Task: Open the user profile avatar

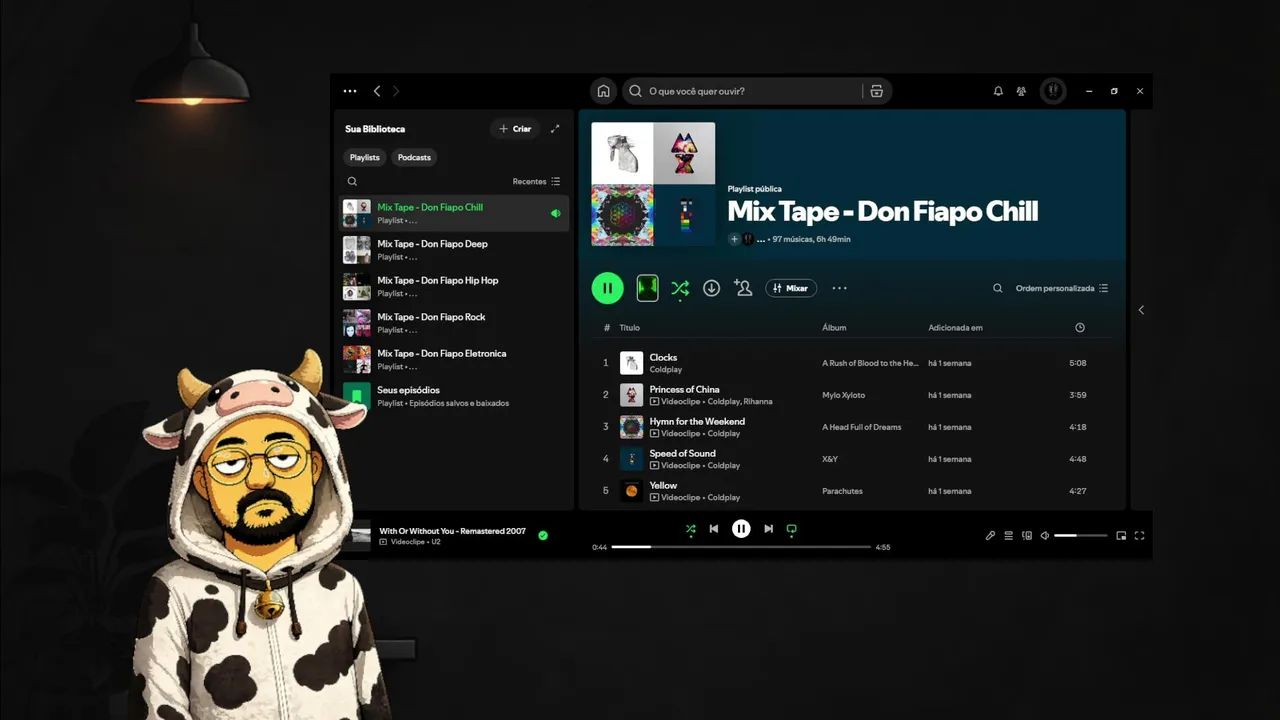Action: tap(1053, 91)
